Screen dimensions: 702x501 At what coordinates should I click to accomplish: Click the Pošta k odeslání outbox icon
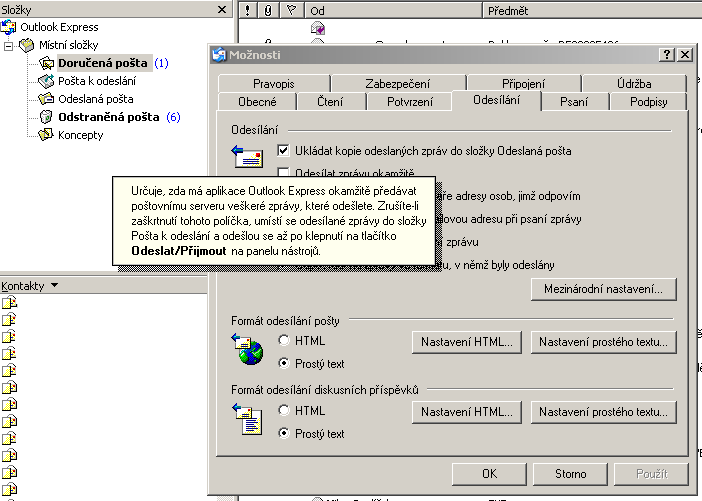(x=46, y=81)
